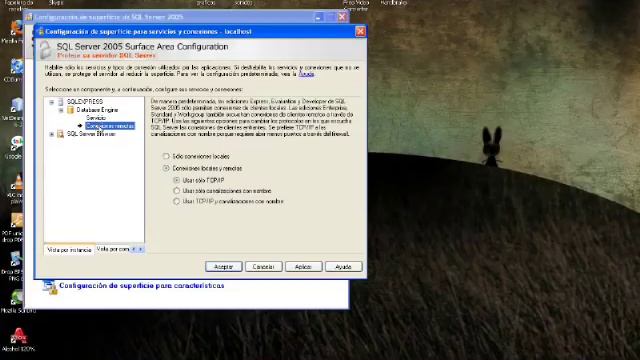Select Database Engine in the tree
The height and width of the screenshot is (360, 640).
click(x=97, y=110)
